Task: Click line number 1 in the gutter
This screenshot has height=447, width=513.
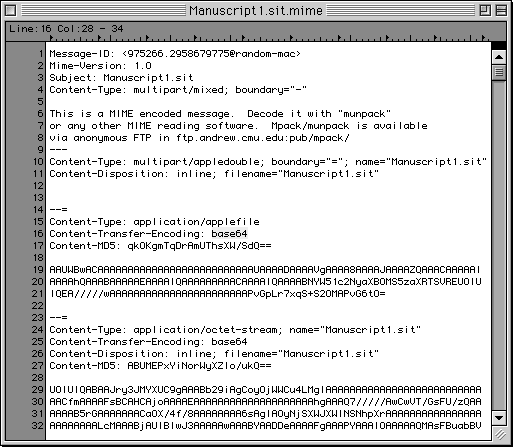Action: coord(41,54)
